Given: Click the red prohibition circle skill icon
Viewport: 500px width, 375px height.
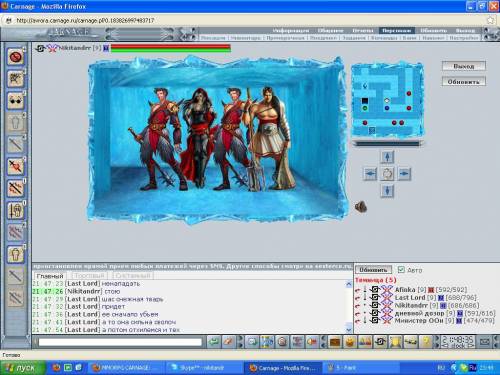Looking at the screenshot, I should (15, 57).
